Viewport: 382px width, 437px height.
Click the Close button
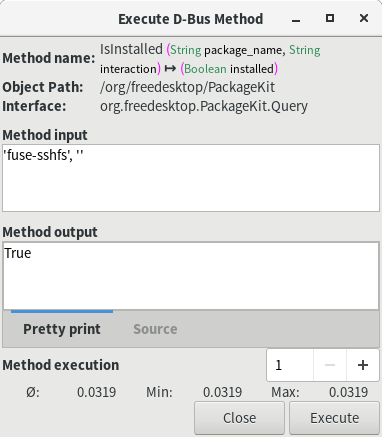(x=239, y=418)
